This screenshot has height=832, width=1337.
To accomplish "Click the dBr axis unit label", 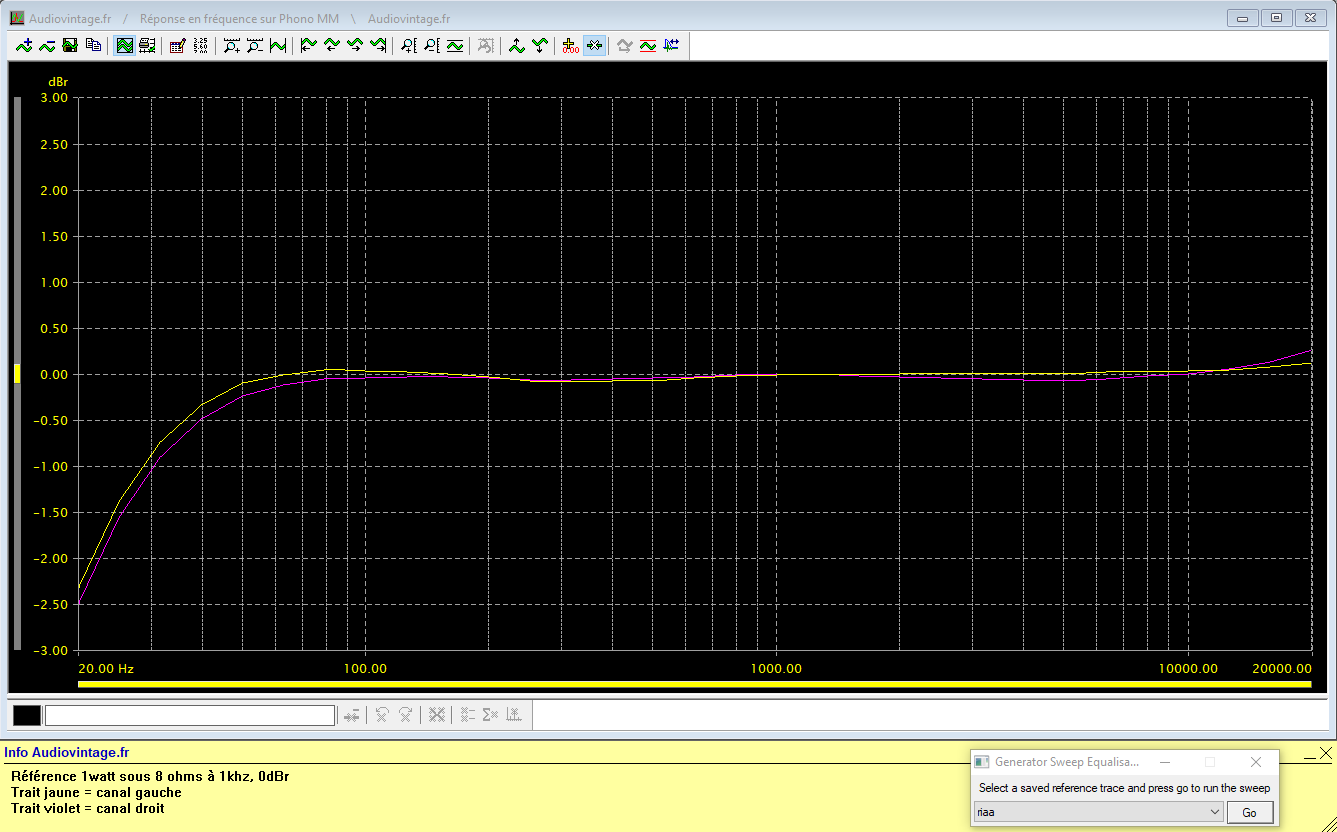I will pyautogui.click(x=58, y=81).
